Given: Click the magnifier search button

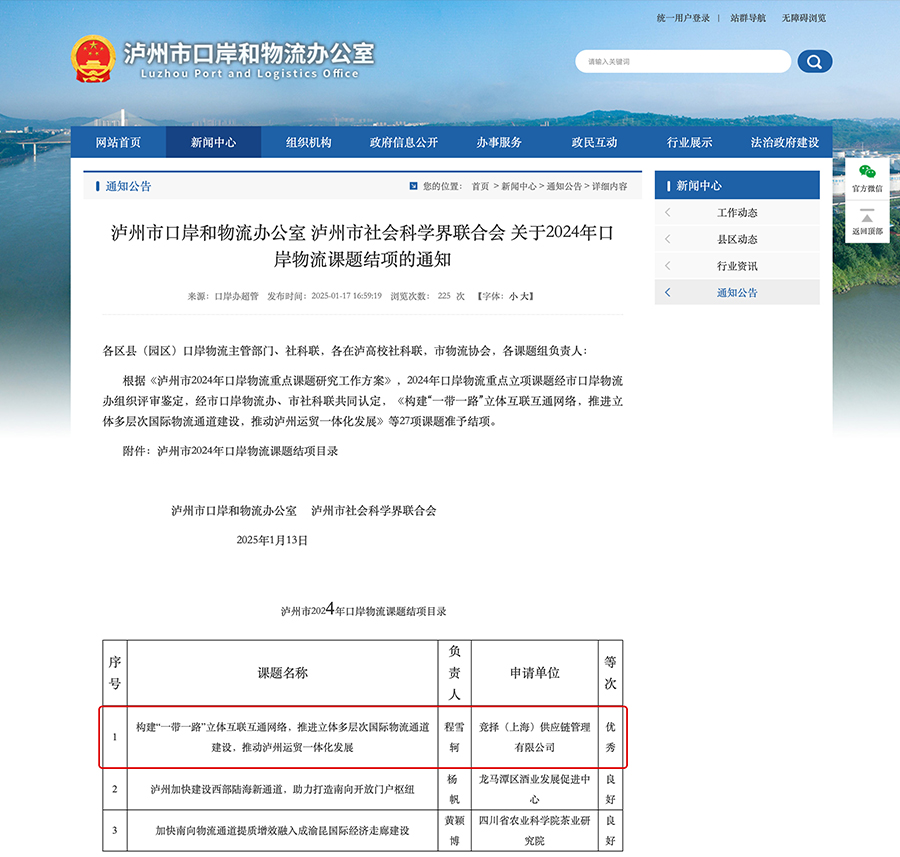Looking at the screenshot, I should [x=814, y=62].
